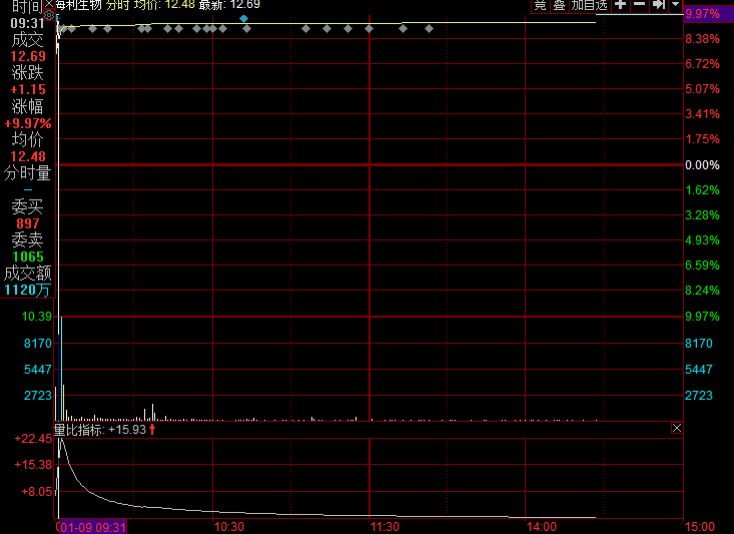
Task: Click the 最新: 12.69 header text
Action: (229, 5)
